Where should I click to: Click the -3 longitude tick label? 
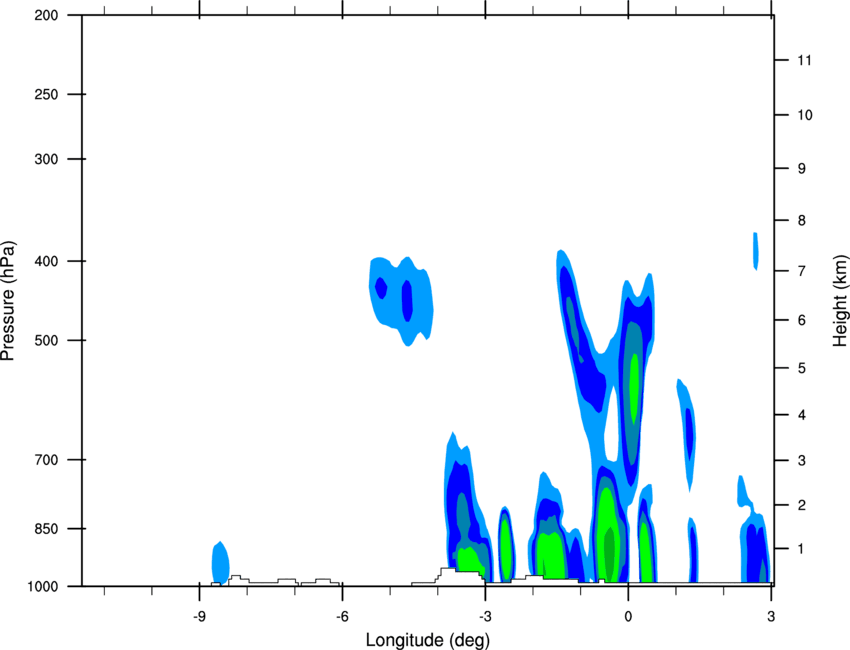(485, 616)
